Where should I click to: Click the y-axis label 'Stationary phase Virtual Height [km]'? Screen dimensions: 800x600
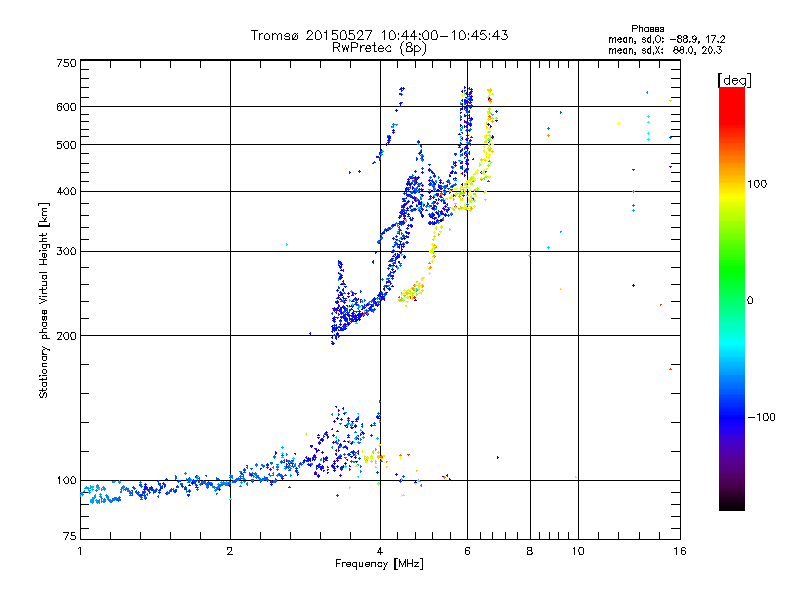[x=44, y=300]
